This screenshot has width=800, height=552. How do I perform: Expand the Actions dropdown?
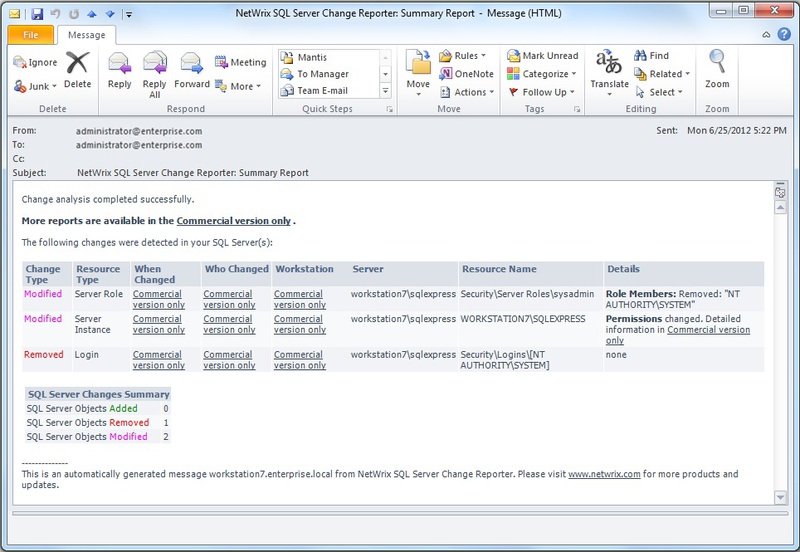click(x=467, y=92)
